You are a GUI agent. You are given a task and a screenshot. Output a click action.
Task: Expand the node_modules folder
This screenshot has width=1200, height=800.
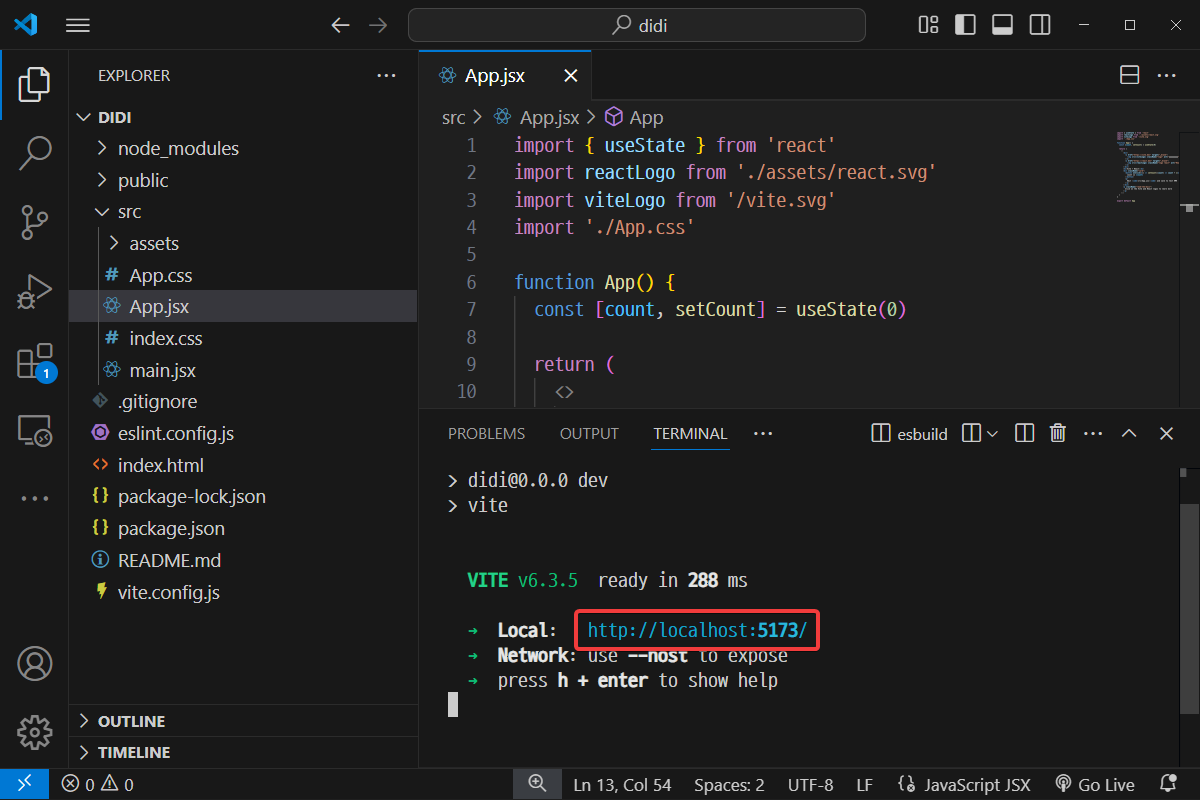(178, 148)
